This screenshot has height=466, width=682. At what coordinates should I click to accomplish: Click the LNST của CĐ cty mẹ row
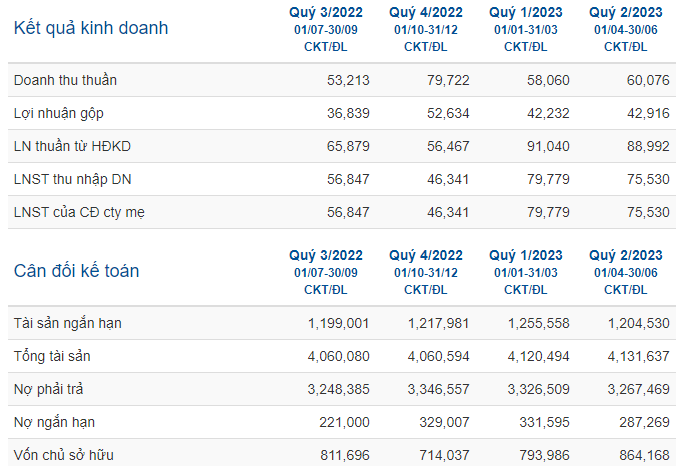(342, 212)
